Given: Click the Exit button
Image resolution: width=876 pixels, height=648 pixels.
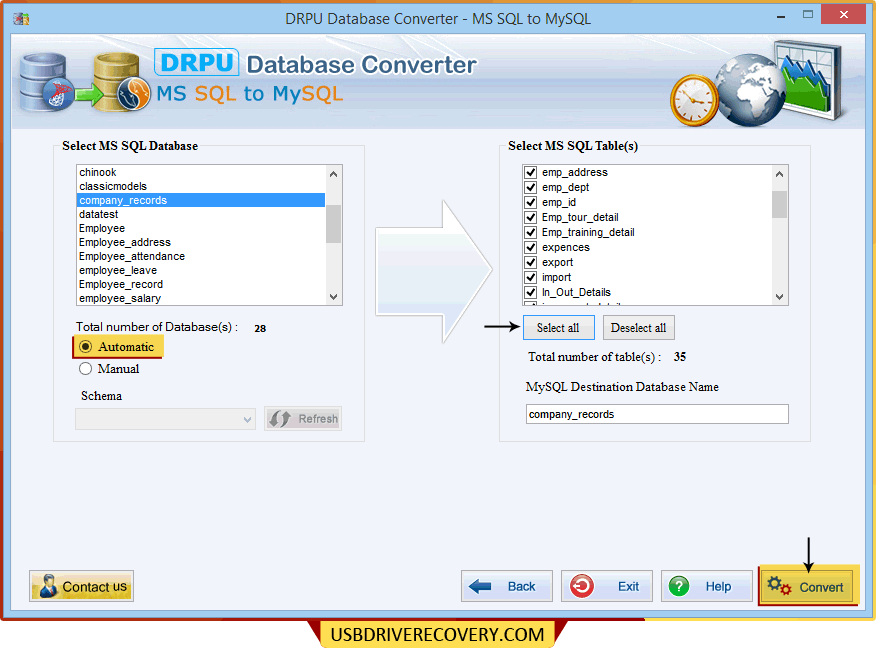Looking at the screenshot, I should [607, 586].
